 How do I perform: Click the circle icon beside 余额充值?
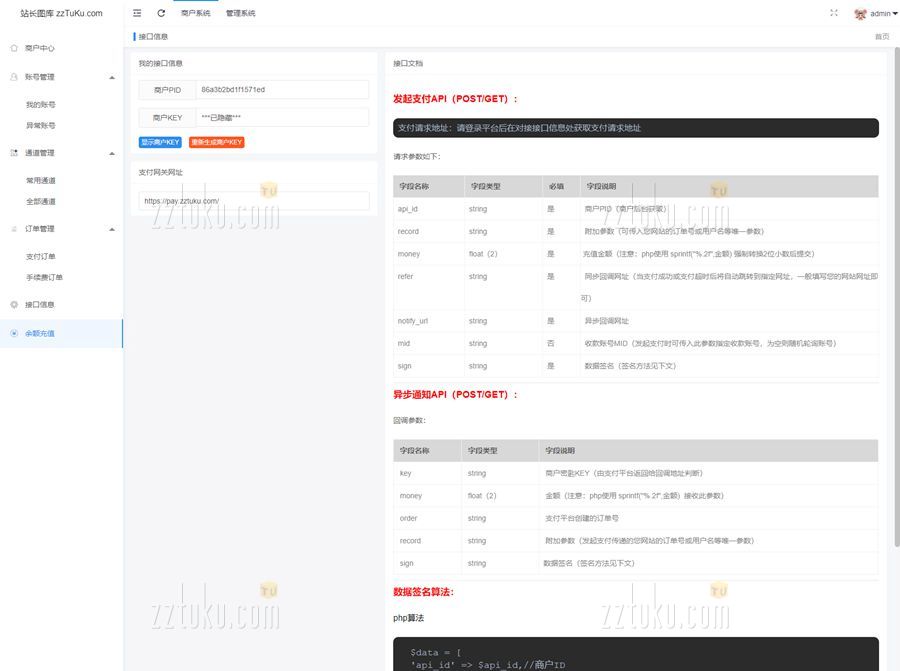pos(14,333)
